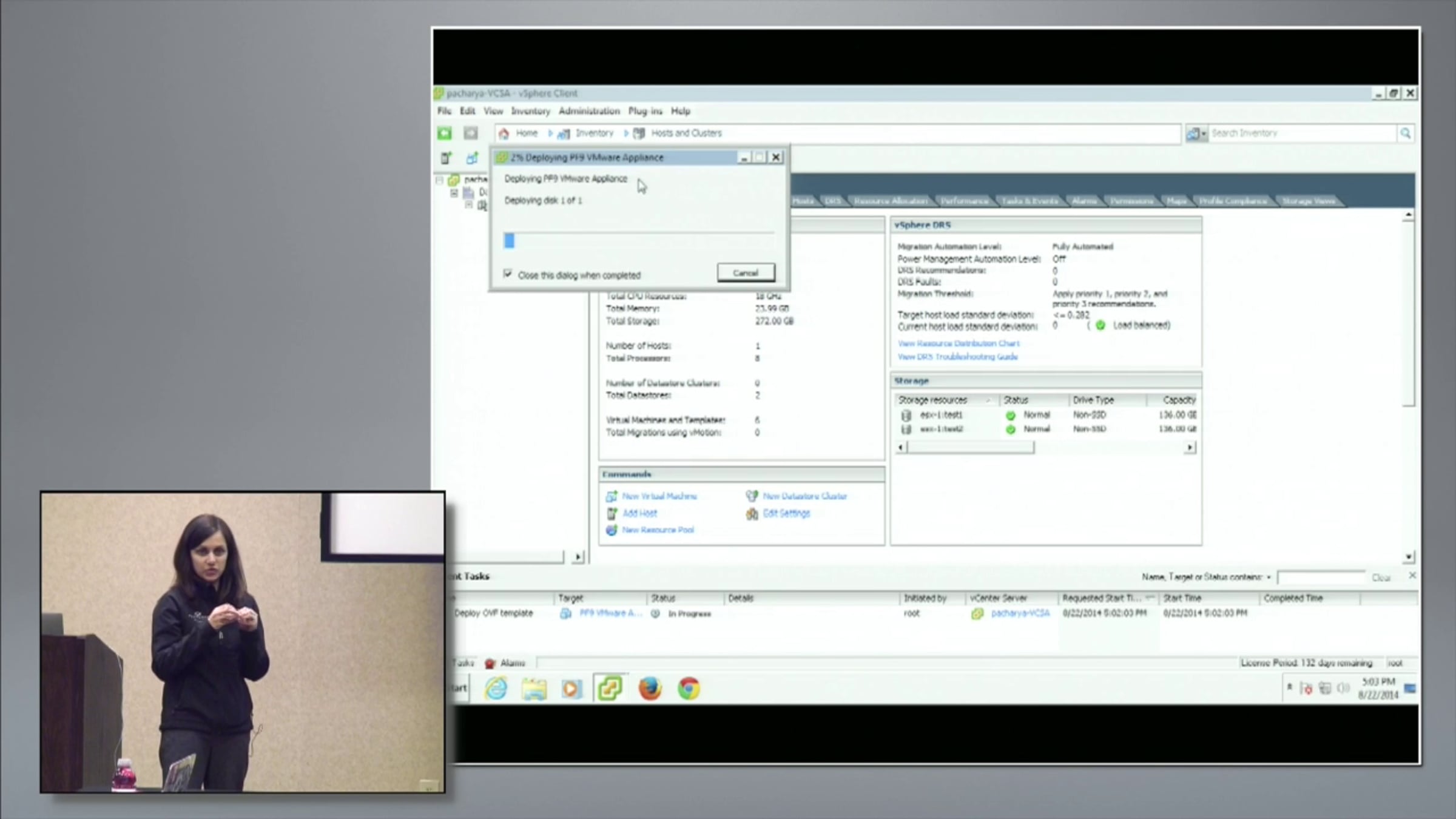Cancel the appliance deployment
The image size is (1456, 819).
click(x=746, y=273)
